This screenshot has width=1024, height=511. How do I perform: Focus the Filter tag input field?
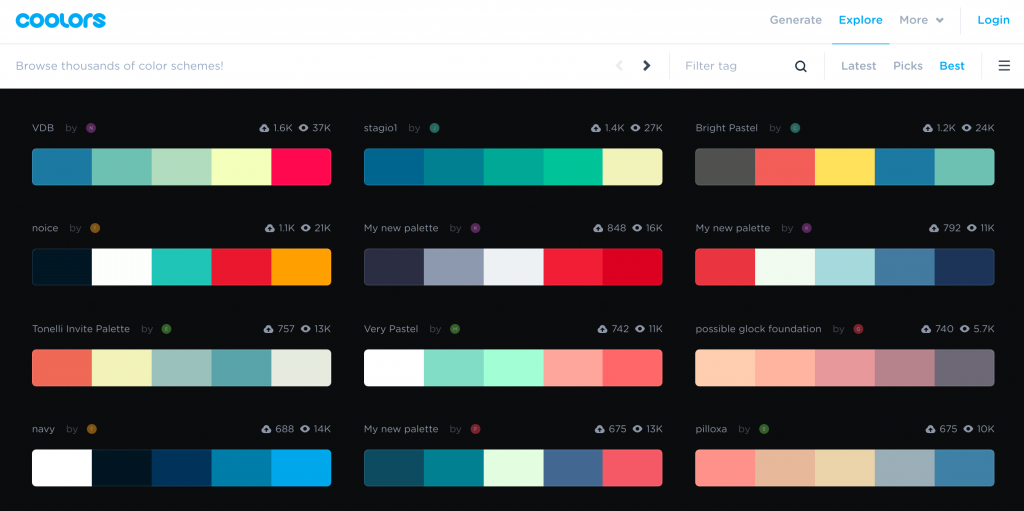click(x=735, y=66)
